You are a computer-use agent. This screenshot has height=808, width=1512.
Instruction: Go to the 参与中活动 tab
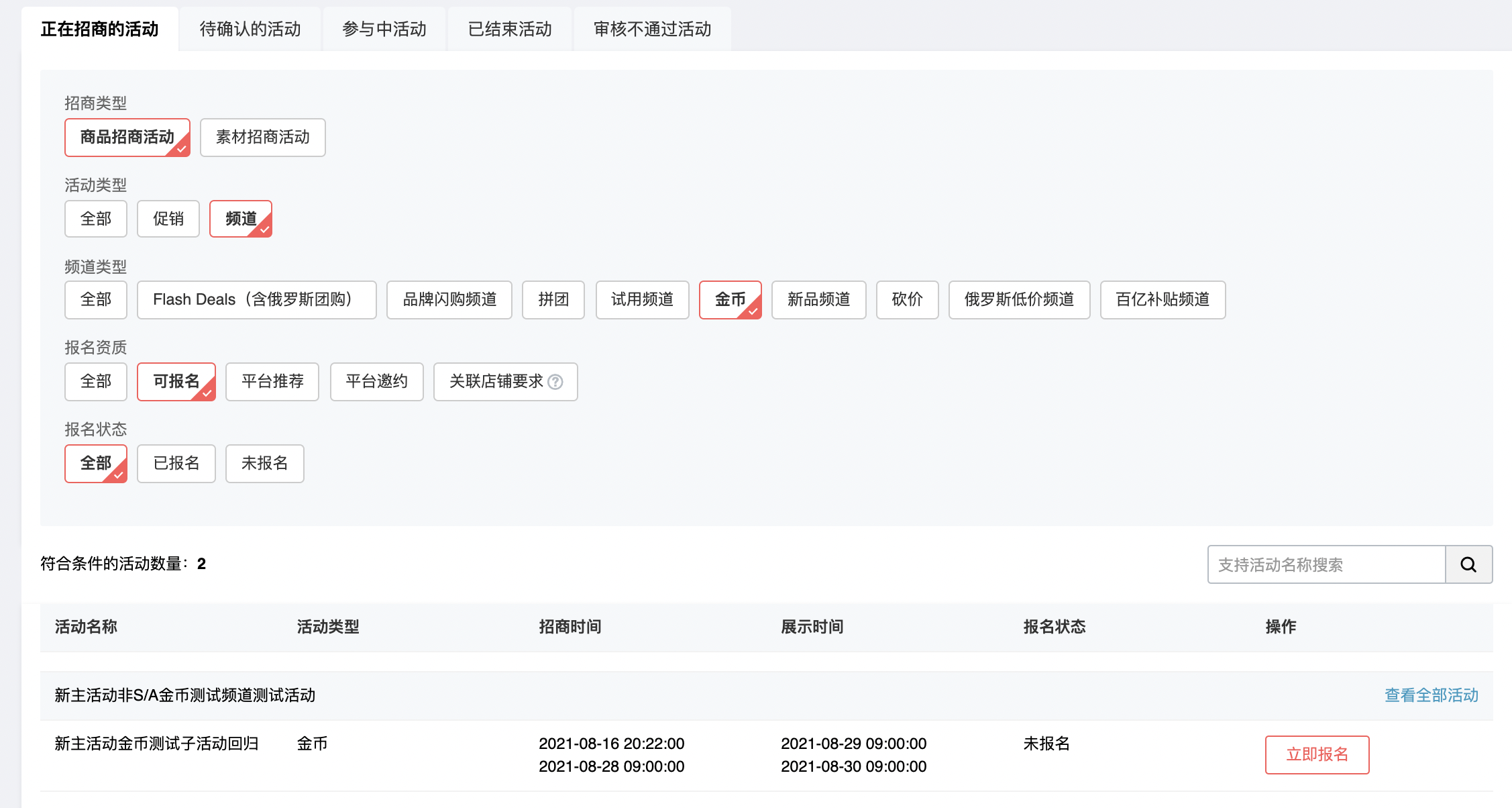click(384, 29)
